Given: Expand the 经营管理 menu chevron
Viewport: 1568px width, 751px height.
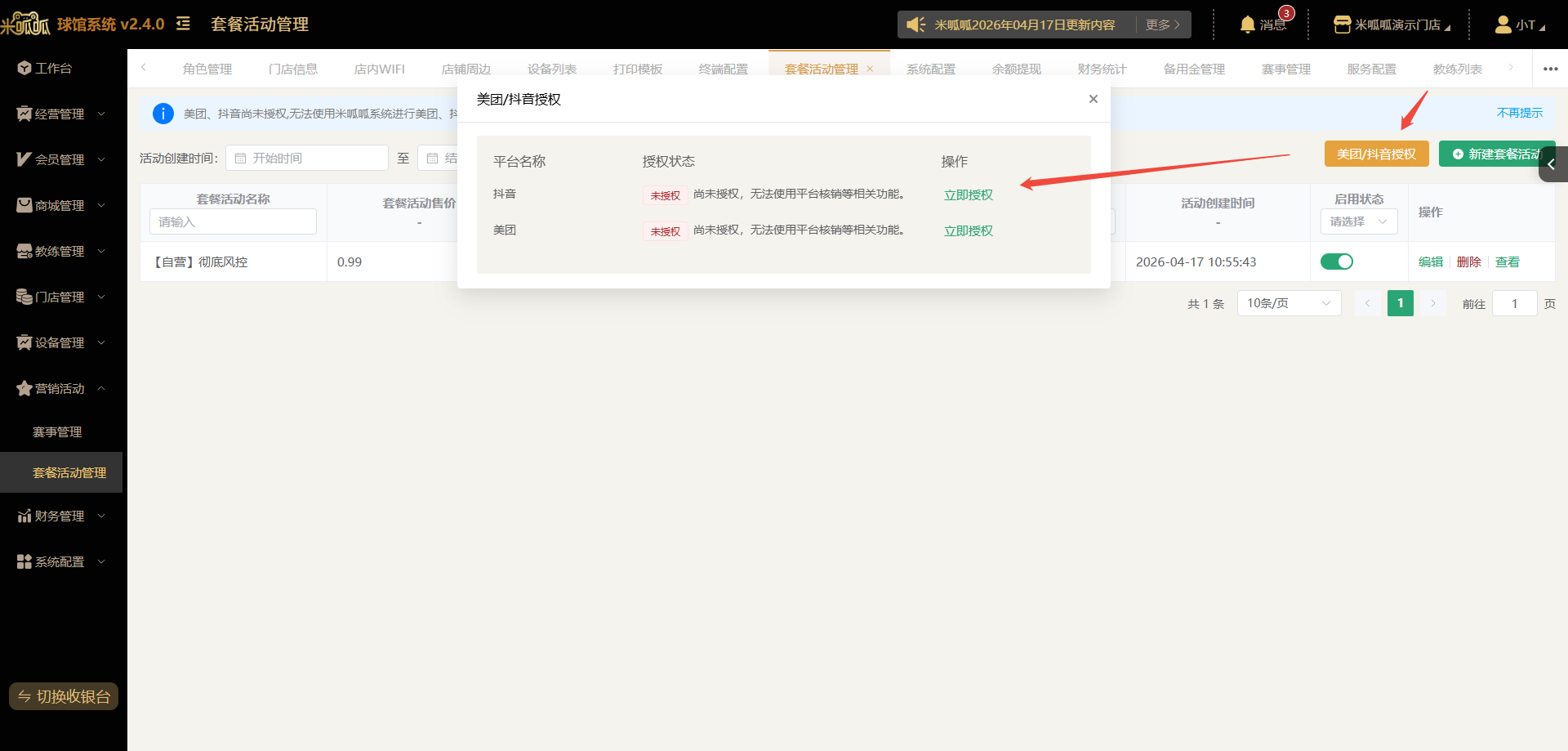Looking at the screenshot, I should [101, 114].
